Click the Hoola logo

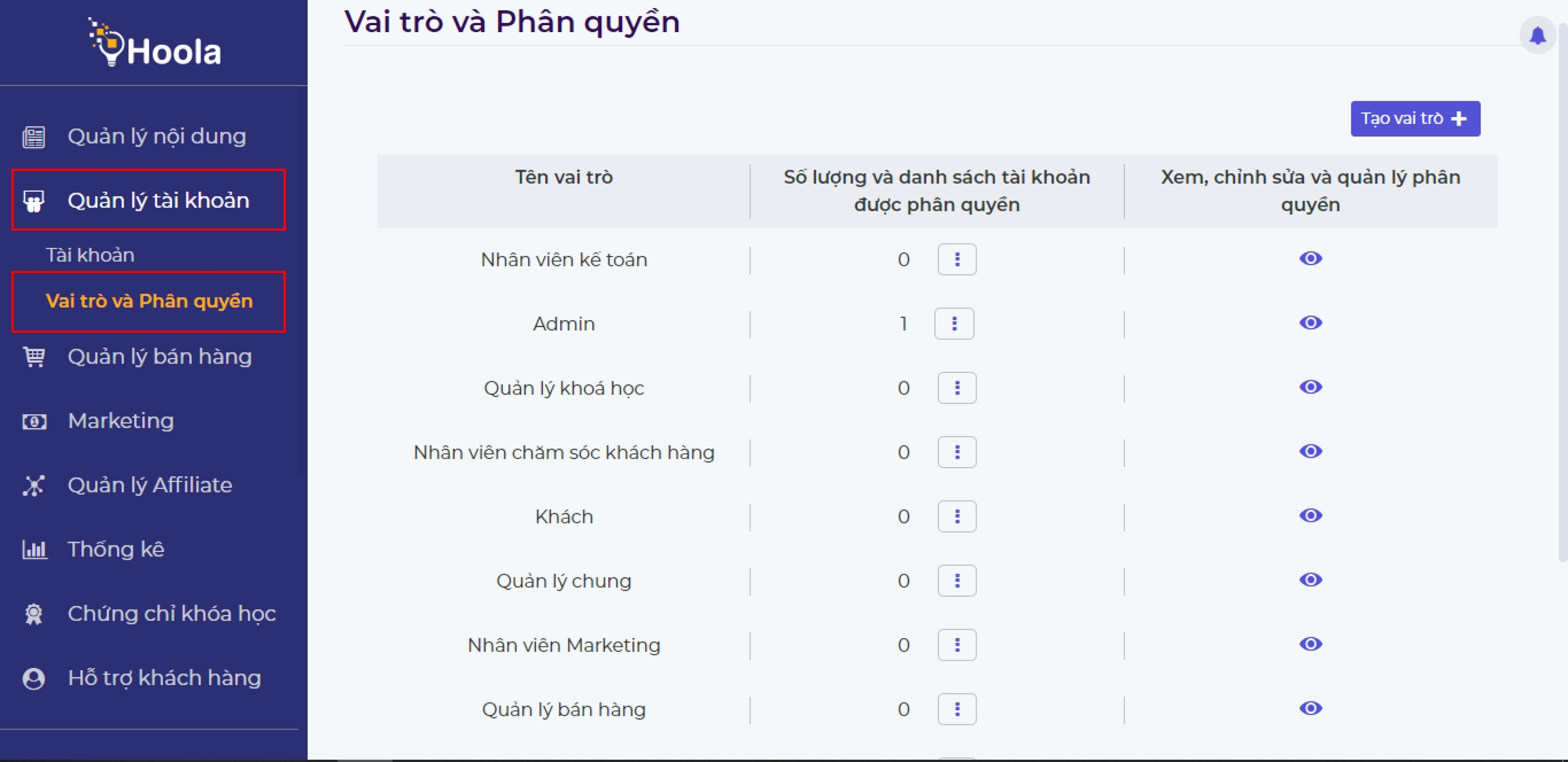(154, 44)
